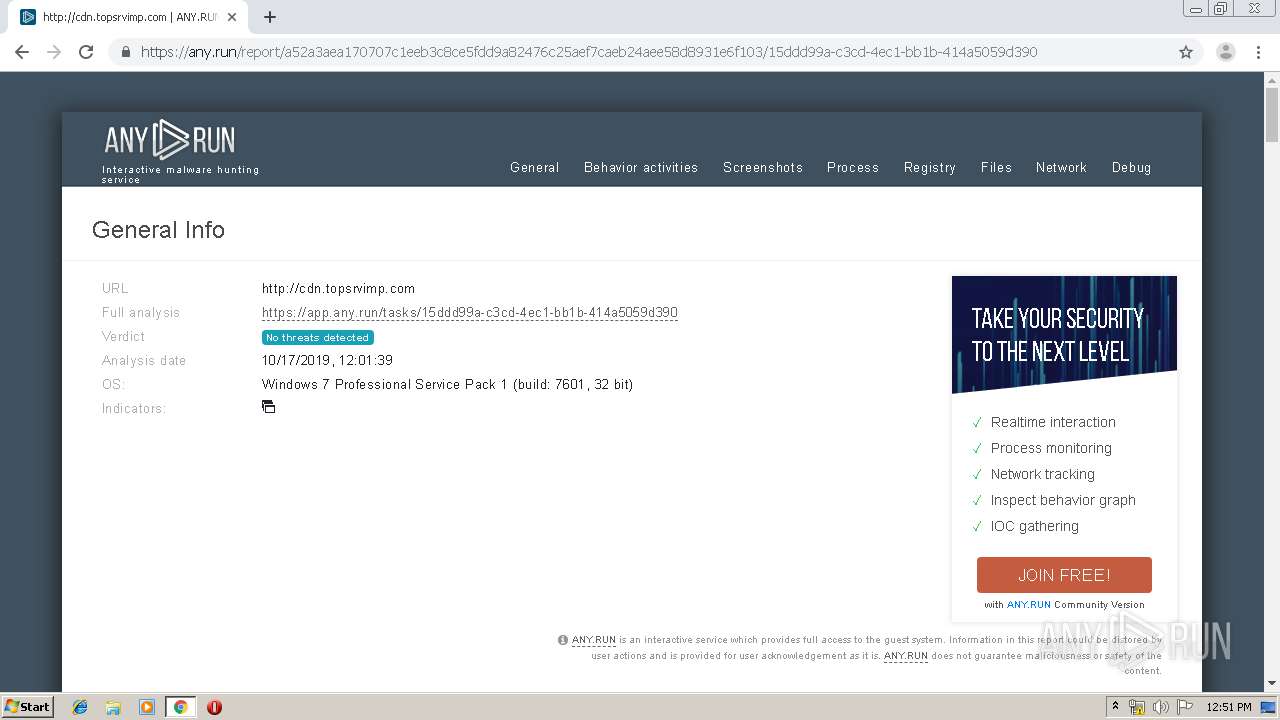Click the ANY.RUN logo
1280x720 pixels.
point(170,141)
